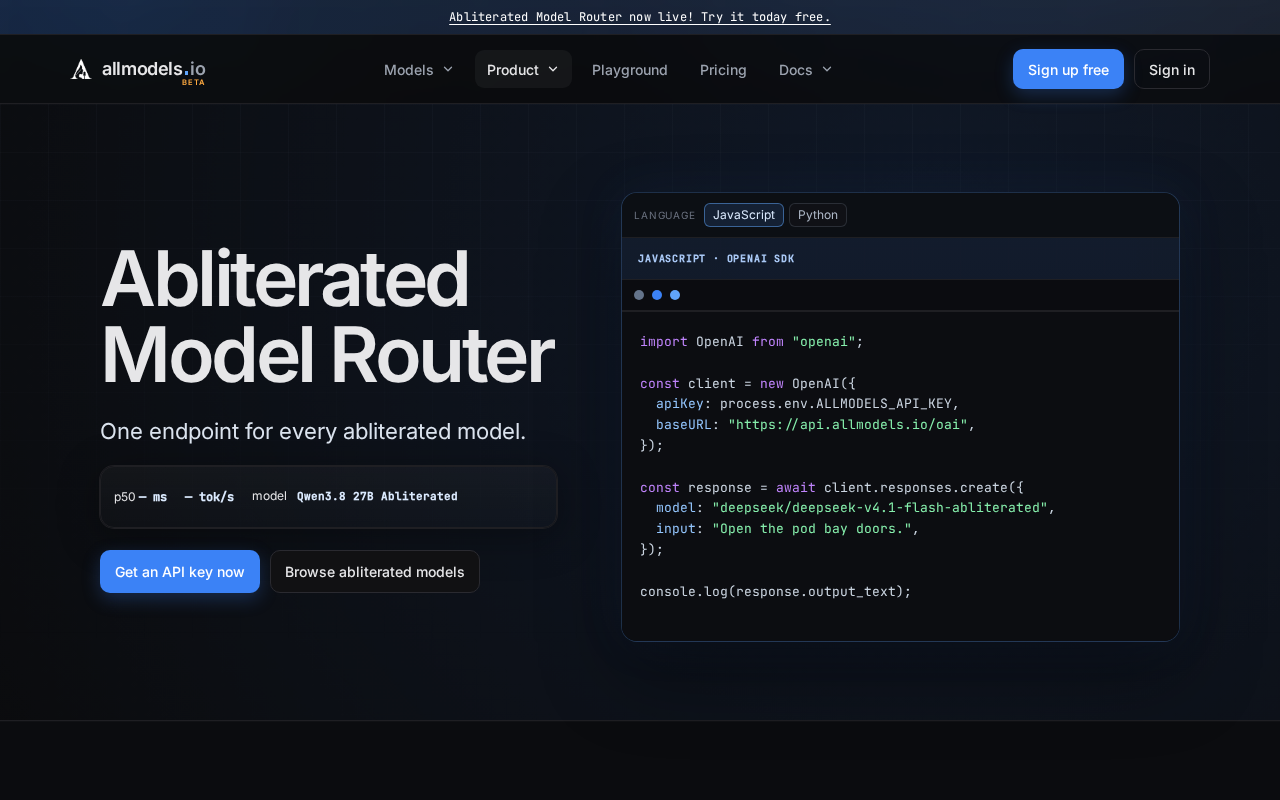Click the console.log line in code
The height and width of the screenshot is (800, 1280).
tap(776, 591)
